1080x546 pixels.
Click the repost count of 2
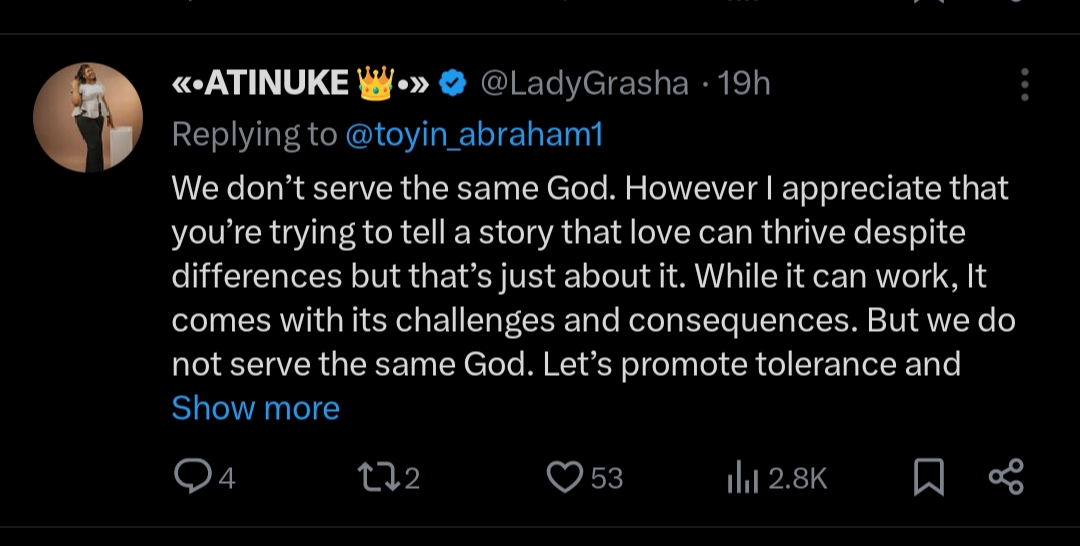point(412,479)
